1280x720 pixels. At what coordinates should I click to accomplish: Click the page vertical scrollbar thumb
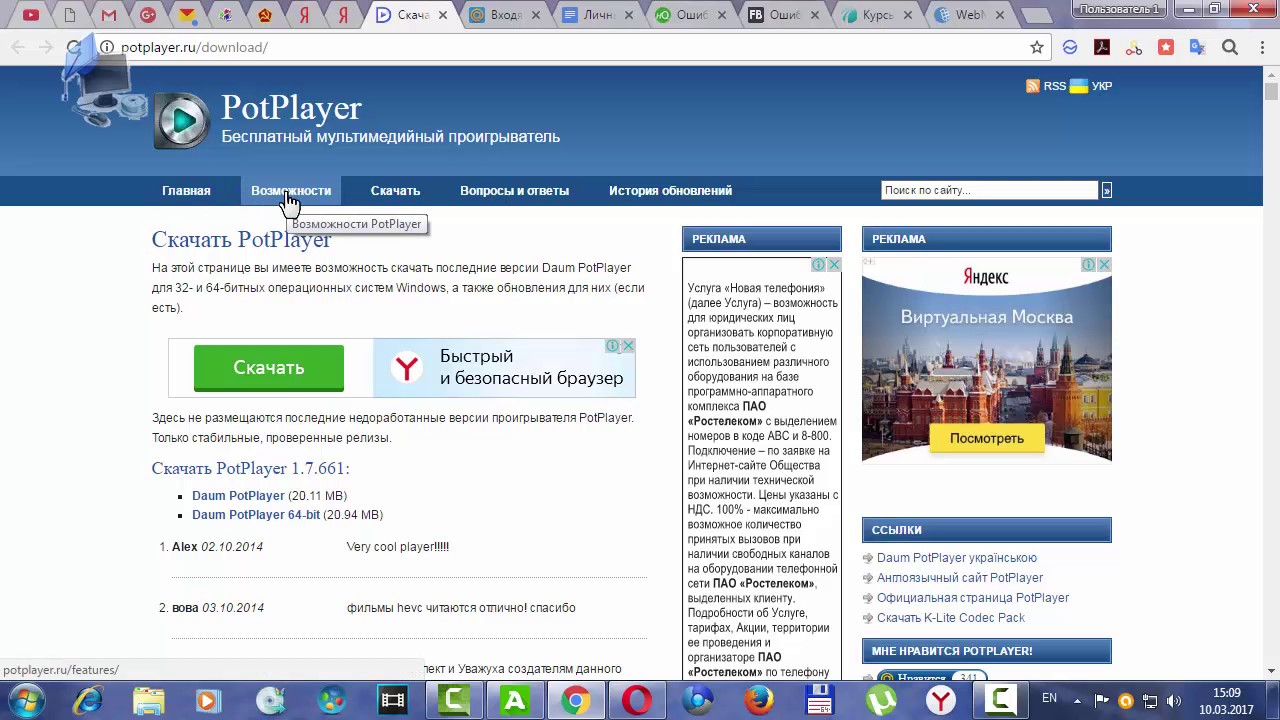[1271, 92]
